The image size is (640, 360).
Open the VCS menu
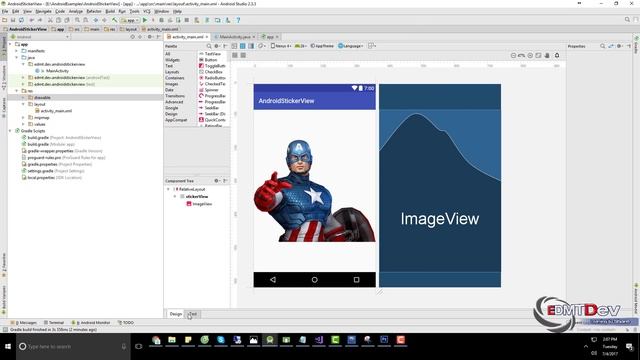[147, 11]
